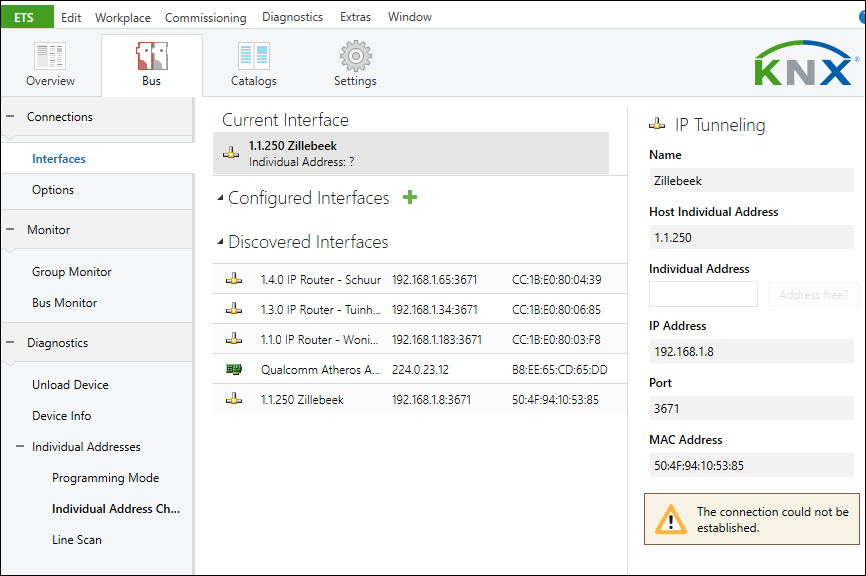The image size is (866, 576).
Task: Click address 192.168.1.8:3671 in list
Action: (431, 400)
